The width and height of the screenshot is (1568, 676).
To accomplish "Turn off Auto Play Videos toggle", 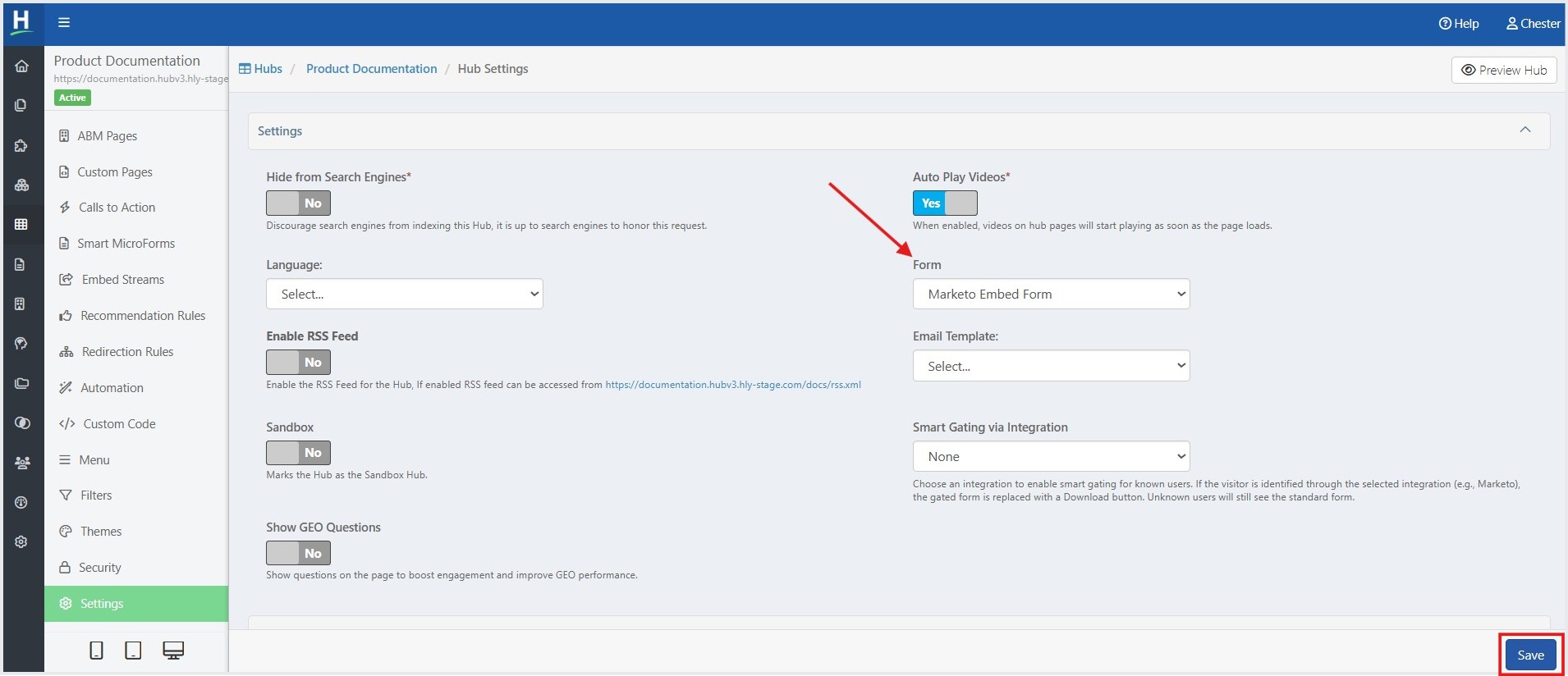I will [x=945, y=203].
